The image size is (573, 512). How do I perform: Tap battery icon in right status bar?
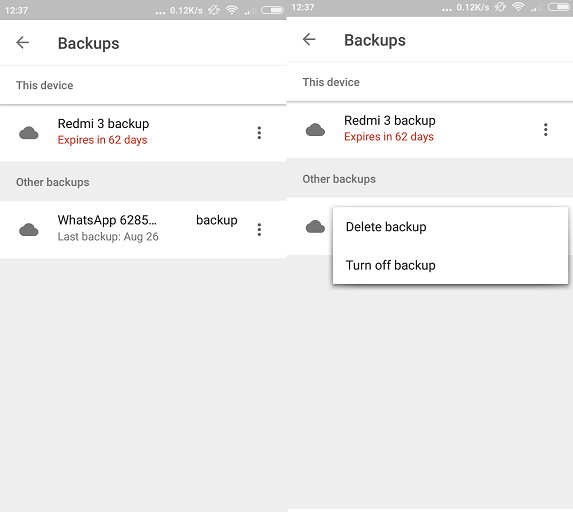click(559, 7)
